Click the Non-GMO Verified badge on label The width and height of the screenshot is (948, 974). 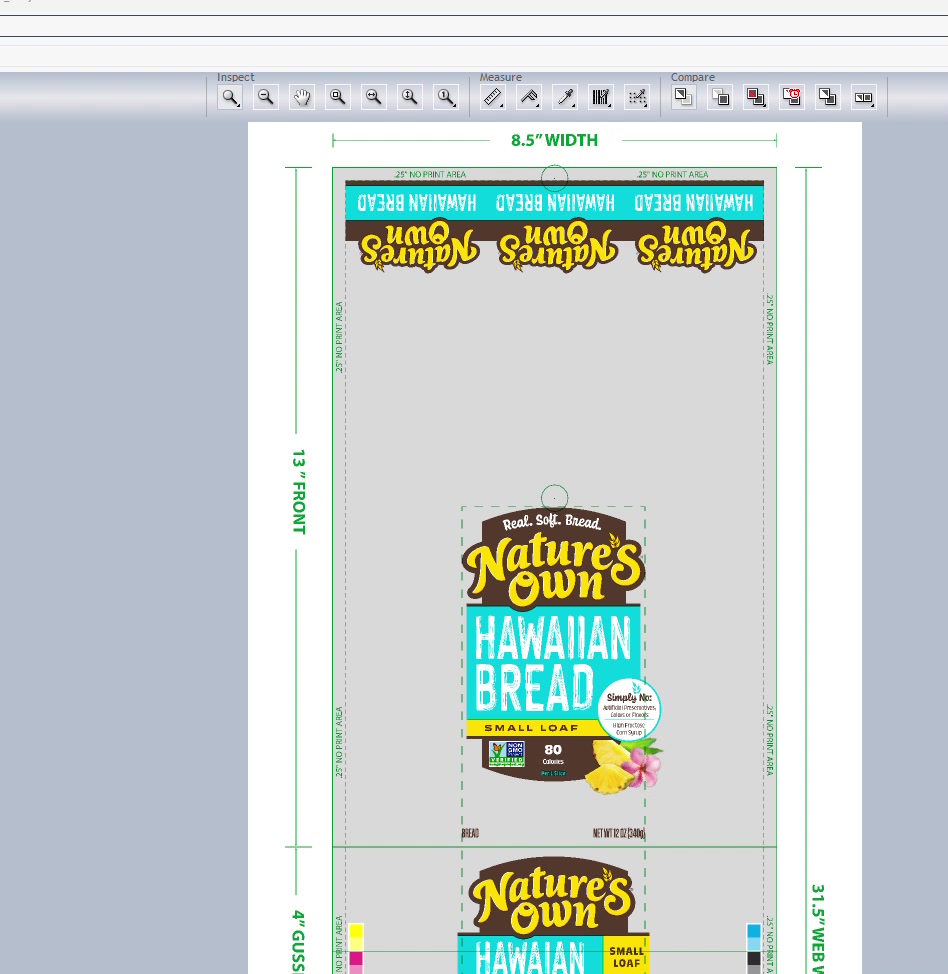click(x=507, y=754)
